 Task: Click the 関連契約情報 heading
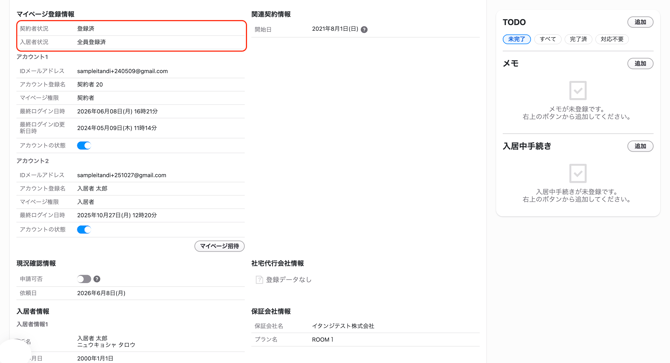(271, 14)
